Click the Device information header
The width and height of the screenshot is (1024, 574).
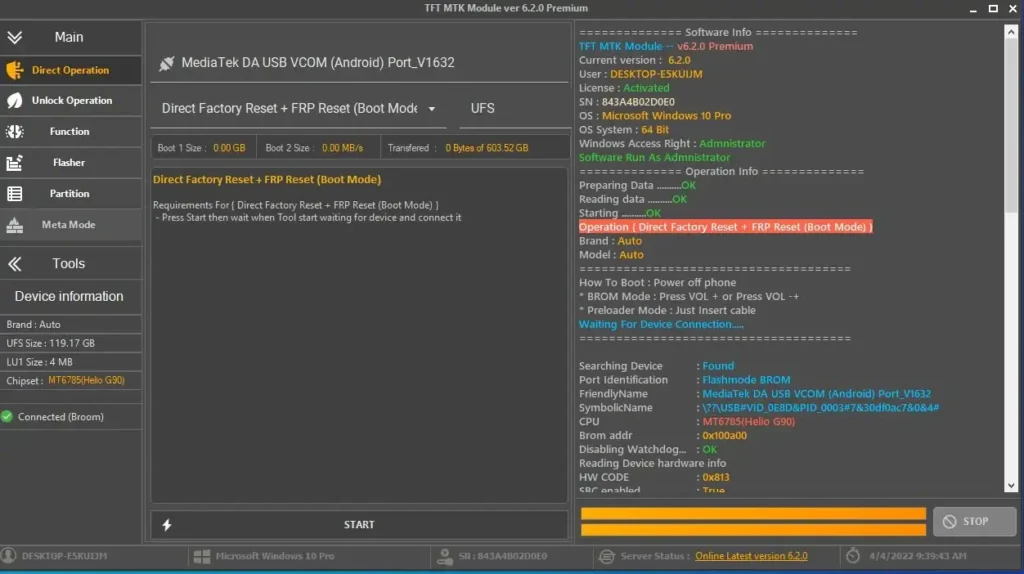click(69, 296)
